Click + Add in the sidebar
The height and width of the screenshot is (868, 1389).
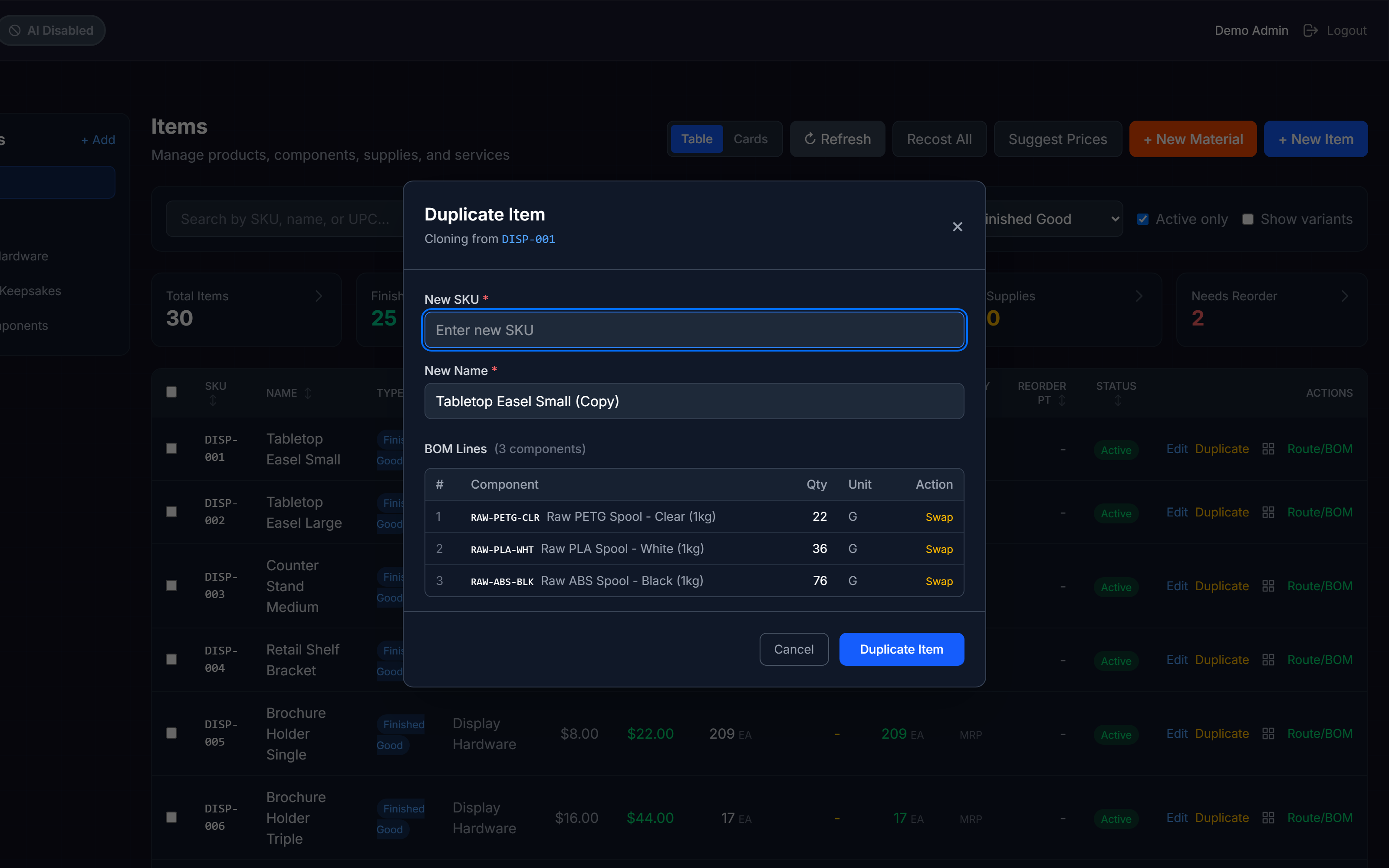click(98, 140)
